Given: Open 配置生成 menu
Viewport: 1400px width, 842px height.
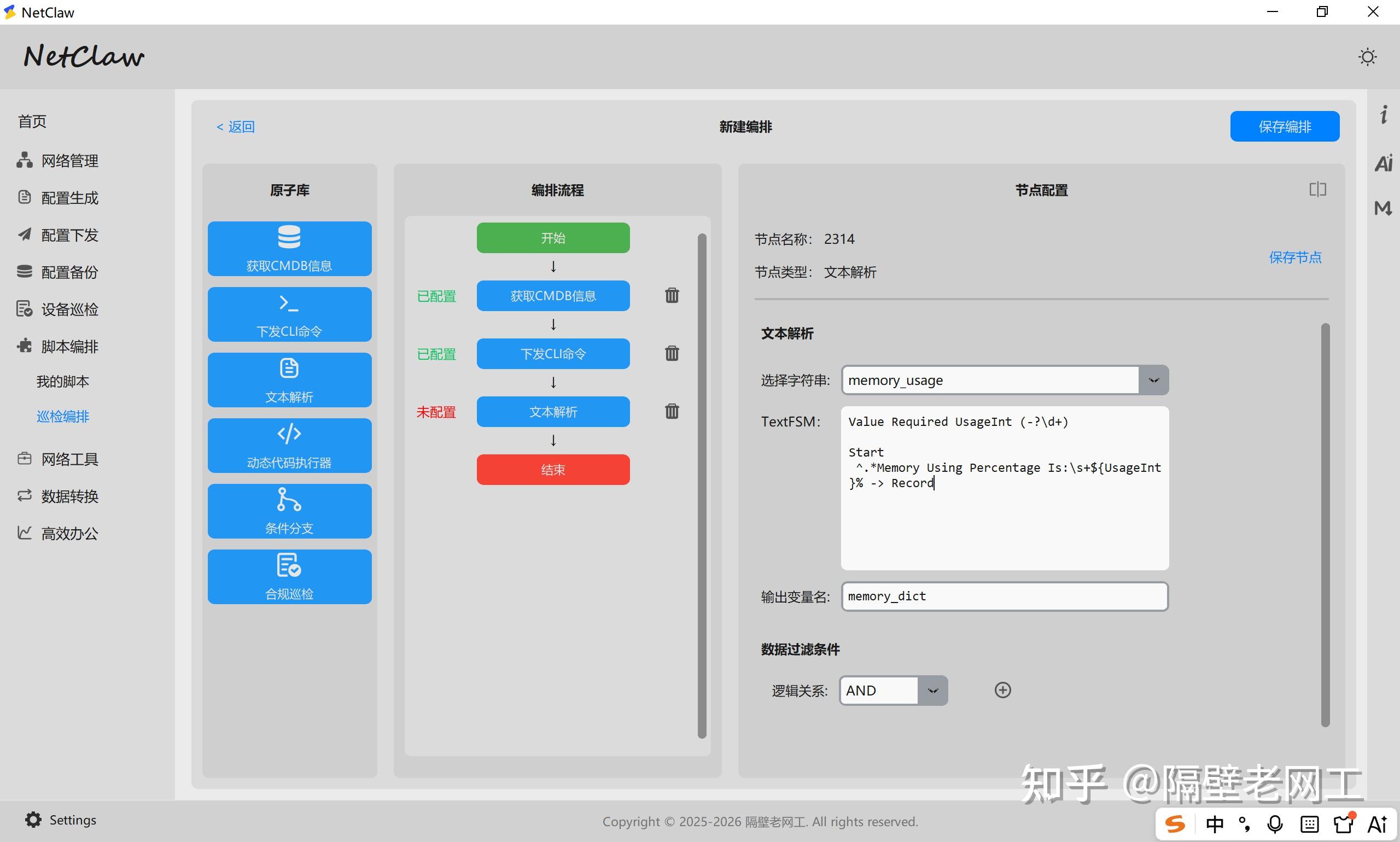Looking at the screenshot, I should pos(58,197).
